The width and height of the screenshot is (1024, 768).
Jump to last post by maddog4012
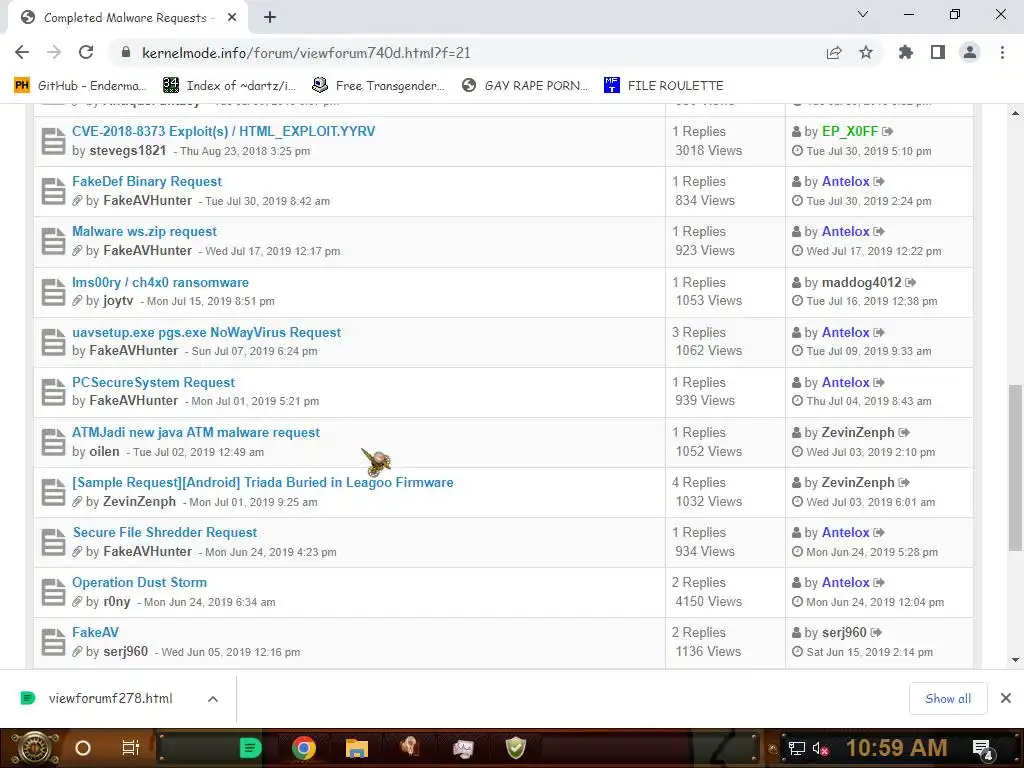(x=910, y=282)
